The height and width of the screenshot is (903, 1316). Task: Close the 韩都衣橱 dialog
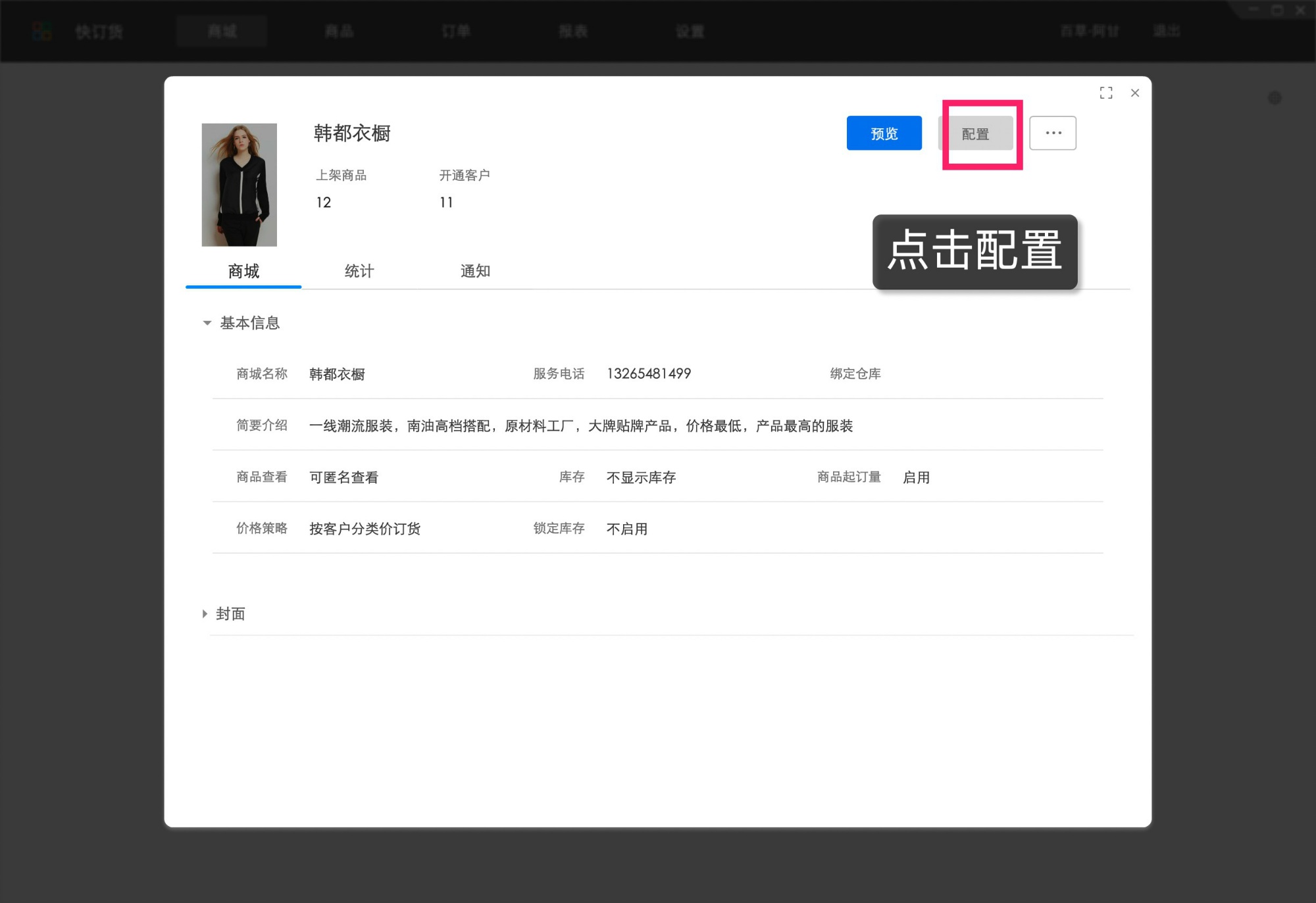click(x=1135, y=93)
